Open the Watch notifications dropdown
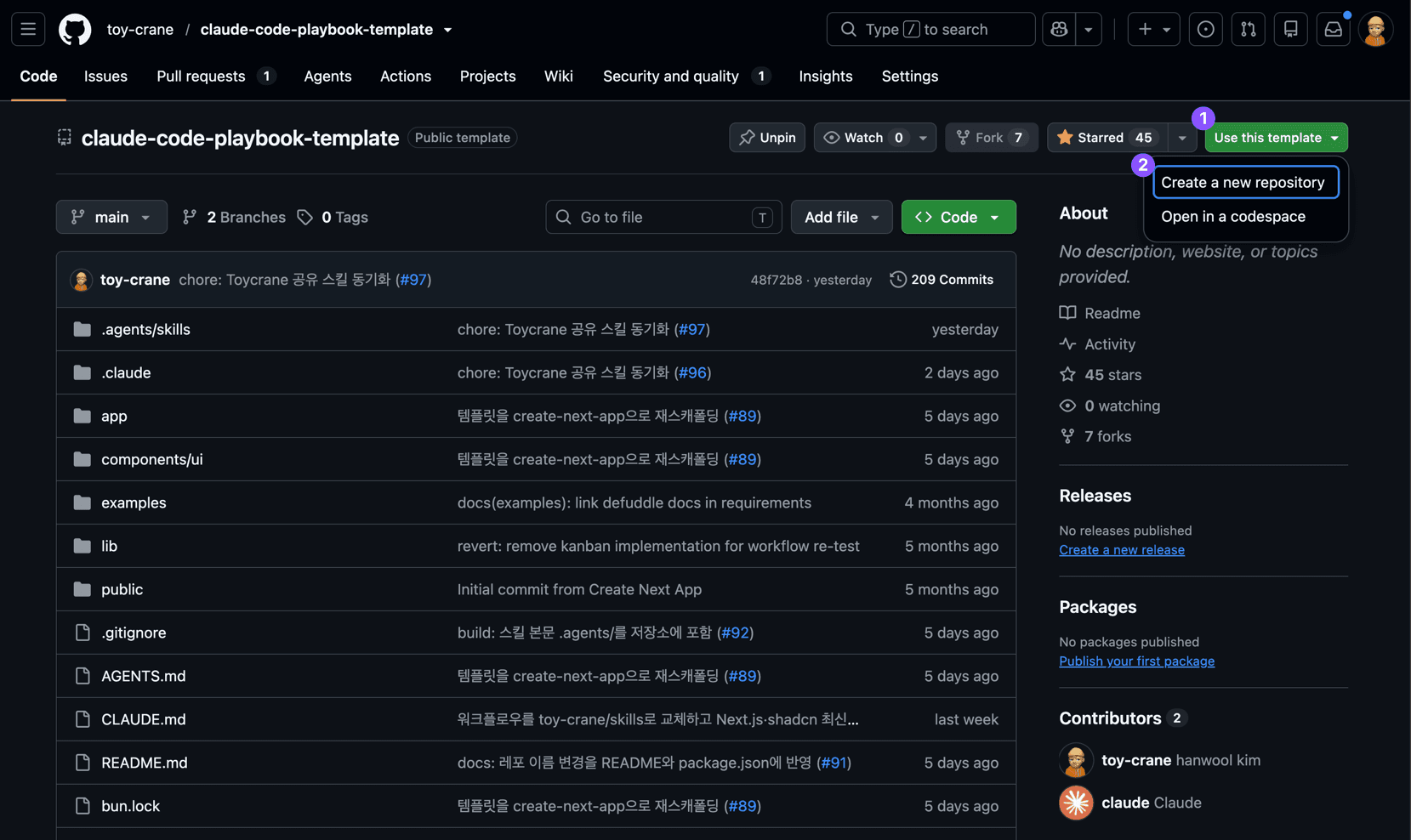 point(874,138)
